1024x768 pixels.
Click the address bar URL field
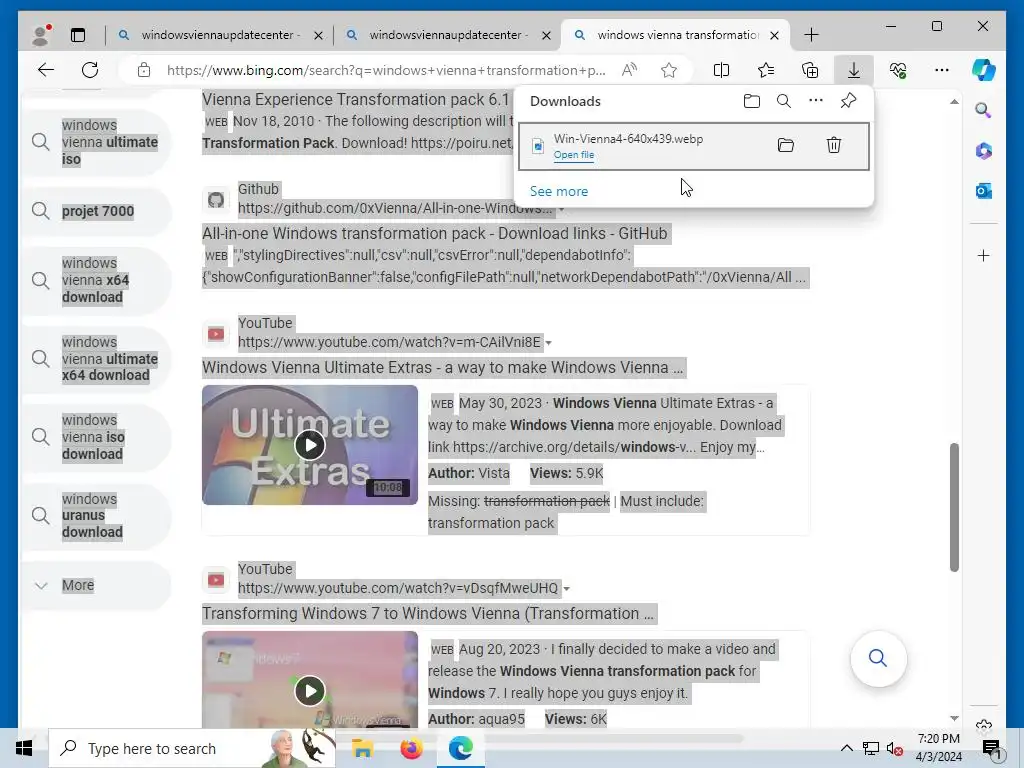pos(385,70)
